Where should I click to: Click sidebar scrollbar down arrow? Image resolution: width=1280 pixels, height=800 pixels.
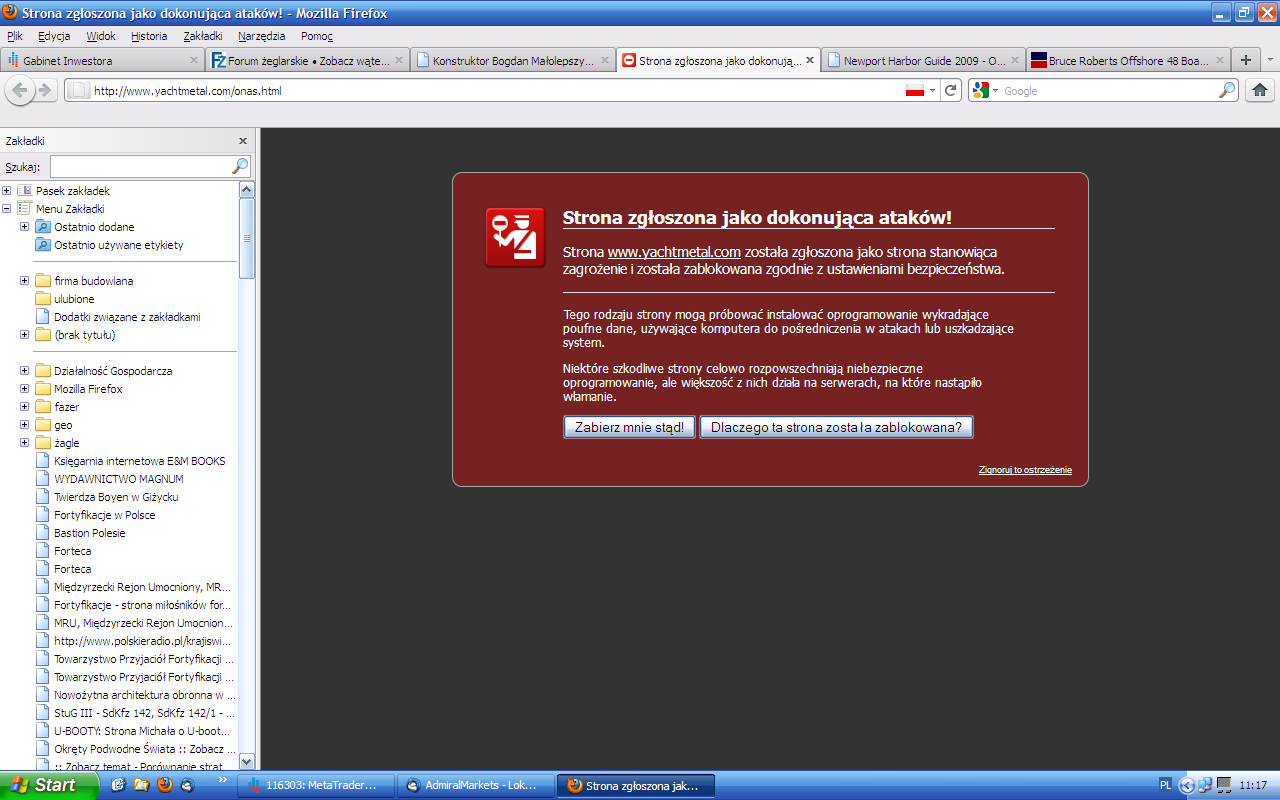pos(247,761)
